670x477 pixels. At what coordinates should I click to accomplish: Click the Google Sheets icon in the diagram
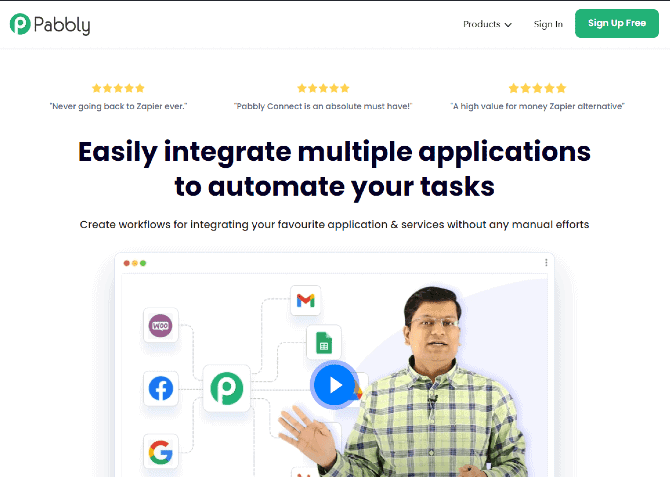coord(324,343)
